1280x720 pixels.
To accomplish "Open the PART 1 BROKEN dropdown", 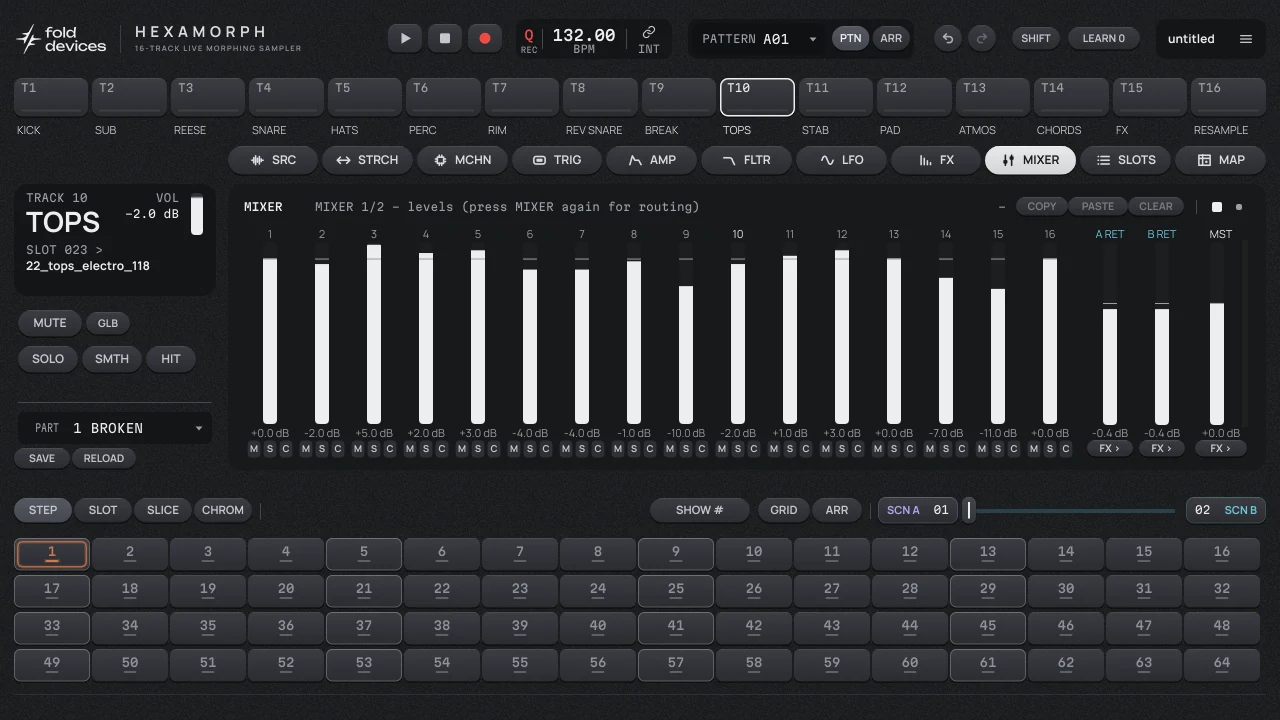I will point(115,428).
